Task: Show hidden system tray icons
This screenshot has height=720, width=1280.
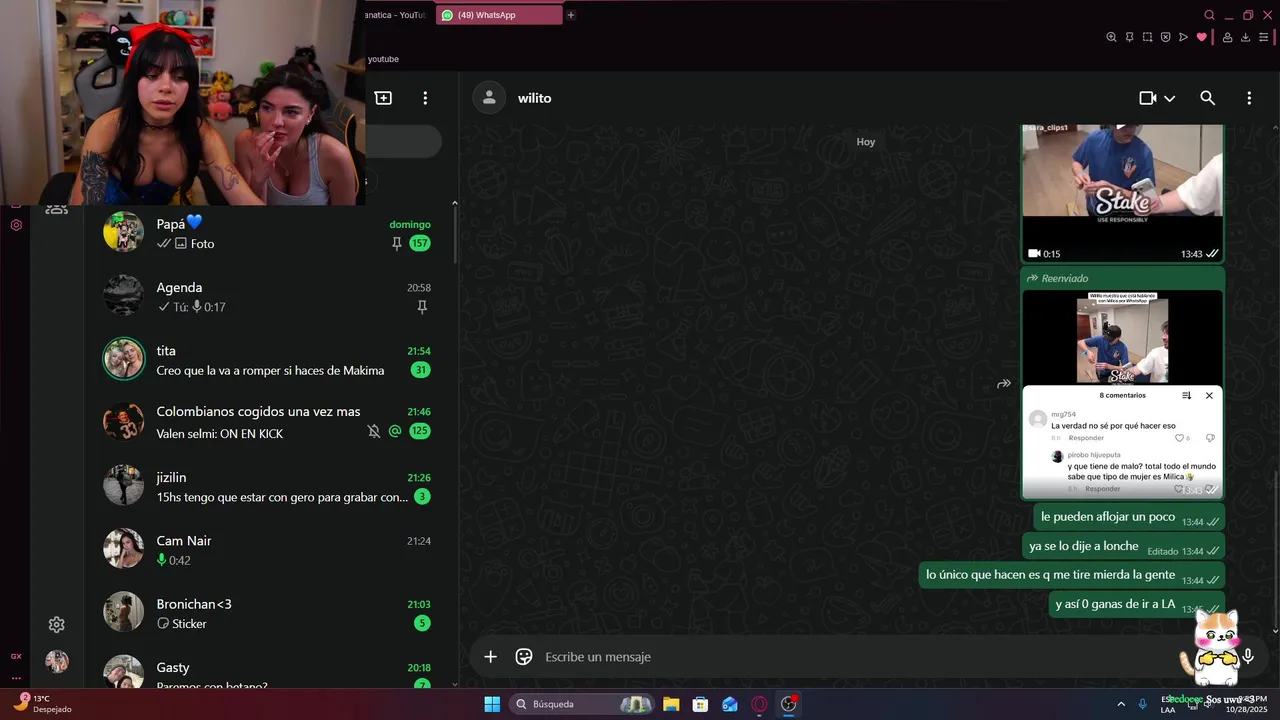Action: tap(1121, 704)
